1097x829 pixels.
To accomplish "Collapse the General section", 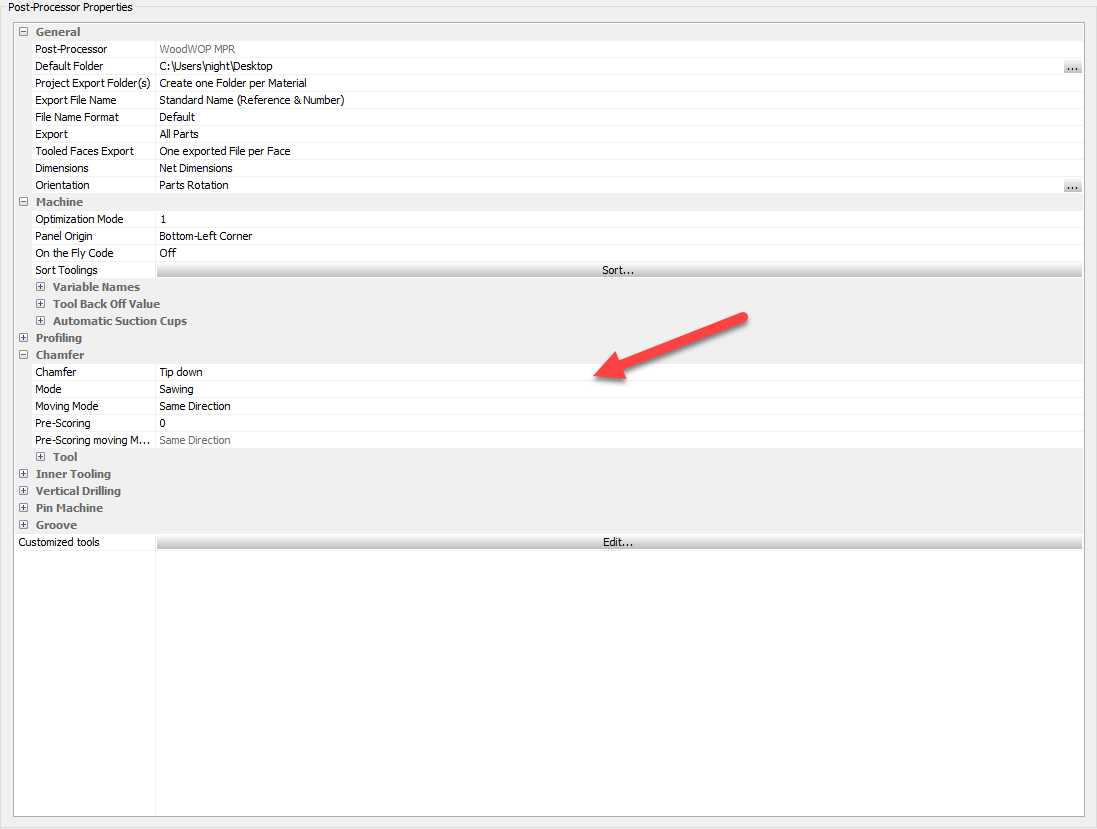I will point(22,31).
